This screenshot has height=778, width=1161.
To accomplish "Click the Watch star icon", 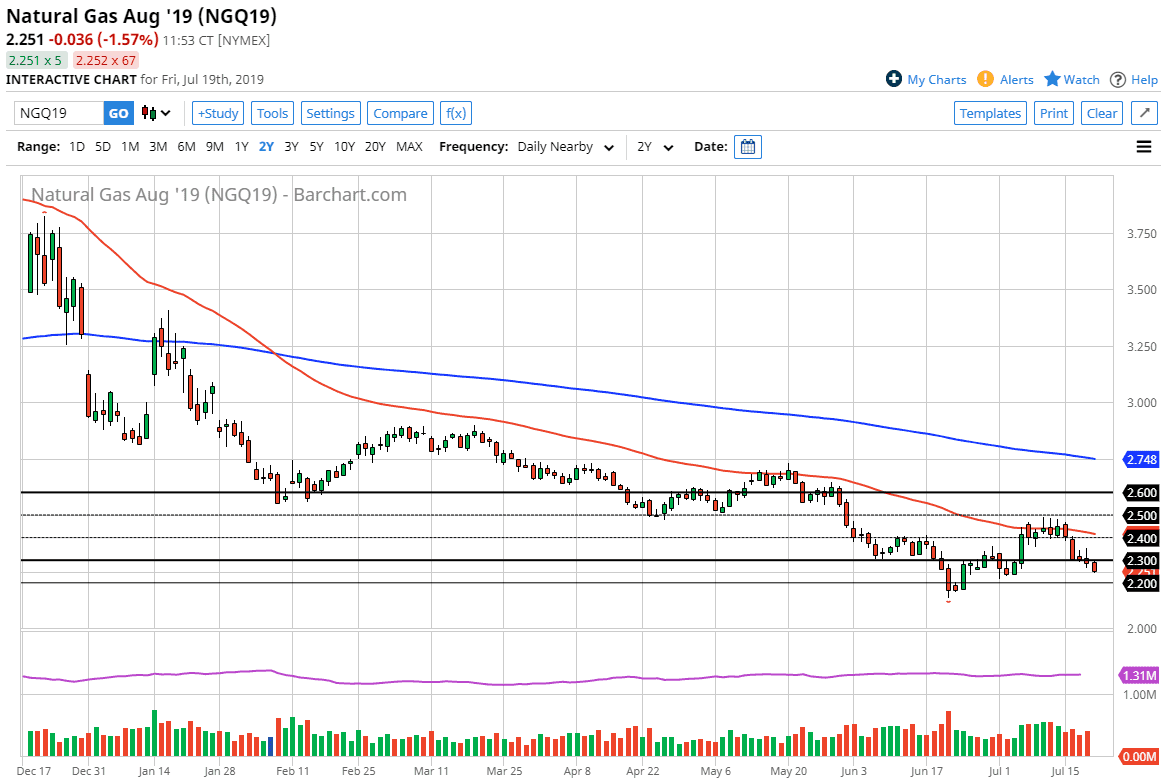I will click(x=1052, y=79).
